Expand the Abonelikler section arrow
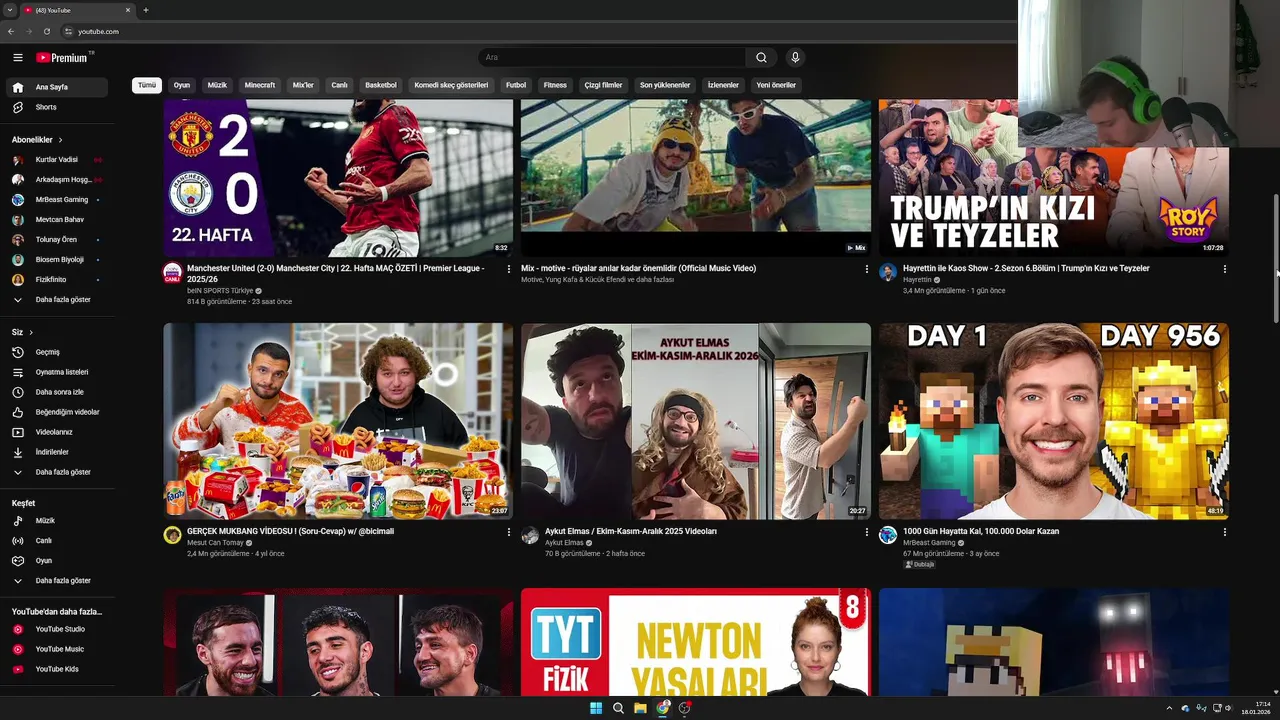Viewport: 1280px width, 720px height. [x=60, y=140]
